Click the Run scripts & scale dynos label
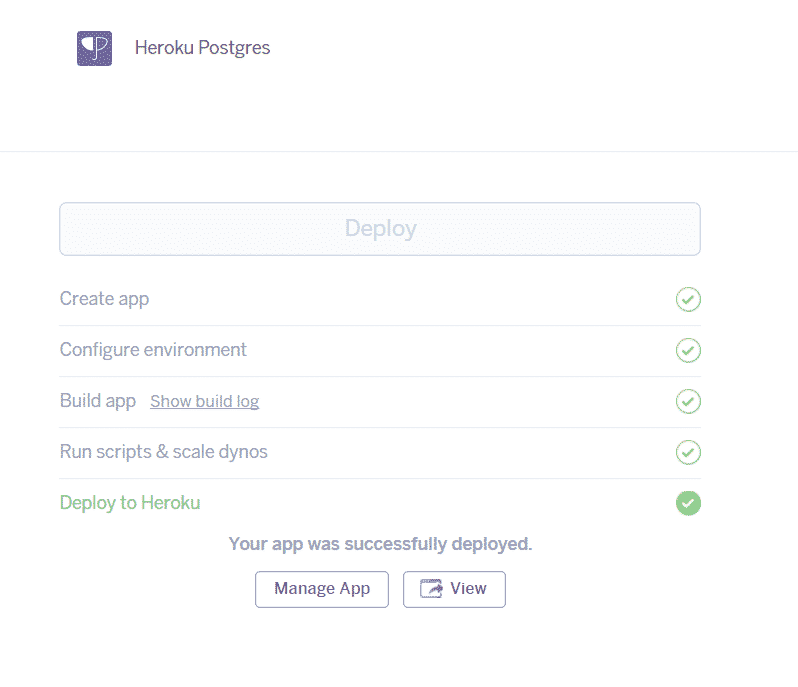This screenshot has height=687, width=798. click(164, 452)
